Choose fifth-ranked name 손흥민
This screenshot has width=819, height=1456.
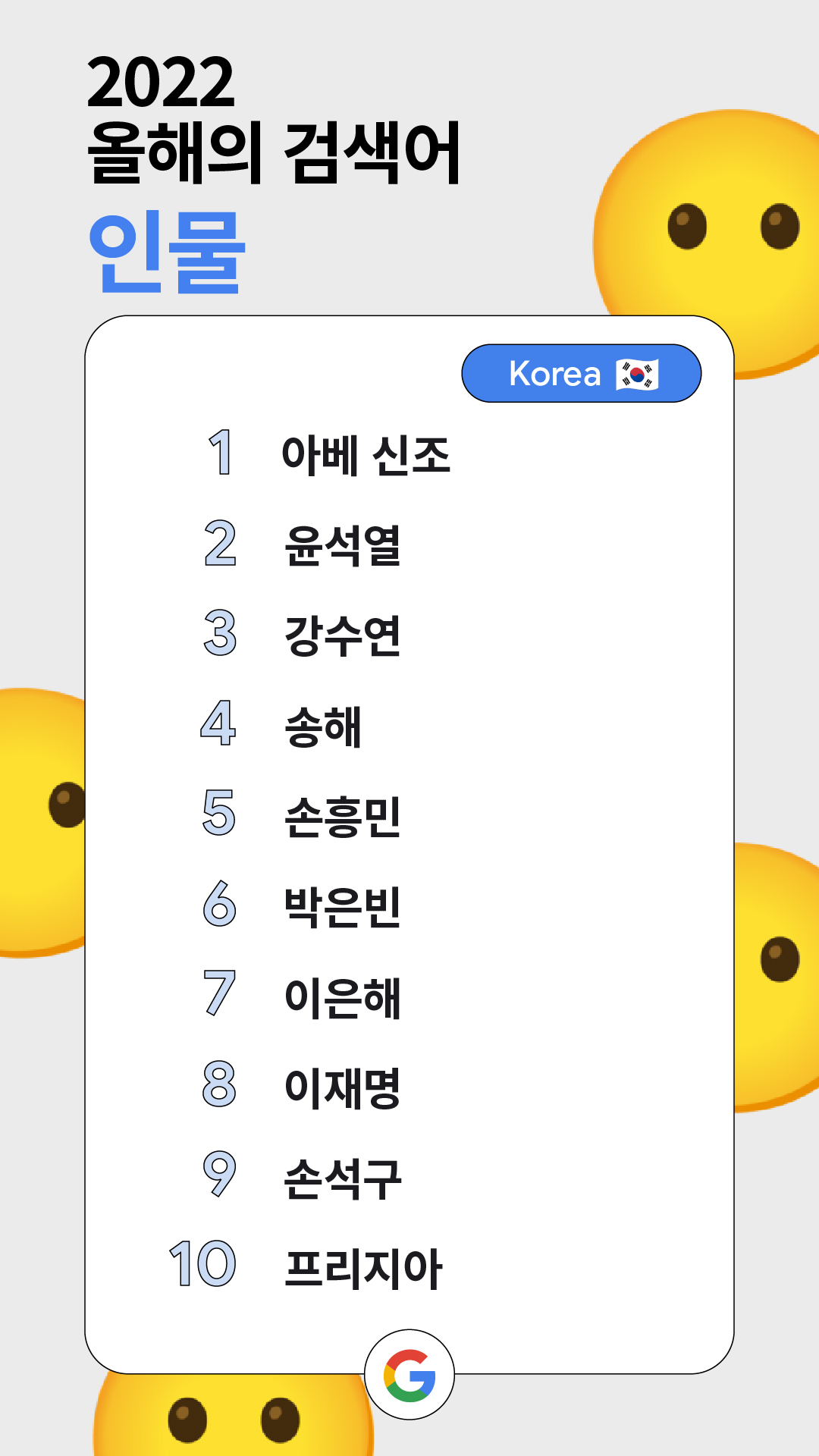pyautogui.click(x=342, y=817)
